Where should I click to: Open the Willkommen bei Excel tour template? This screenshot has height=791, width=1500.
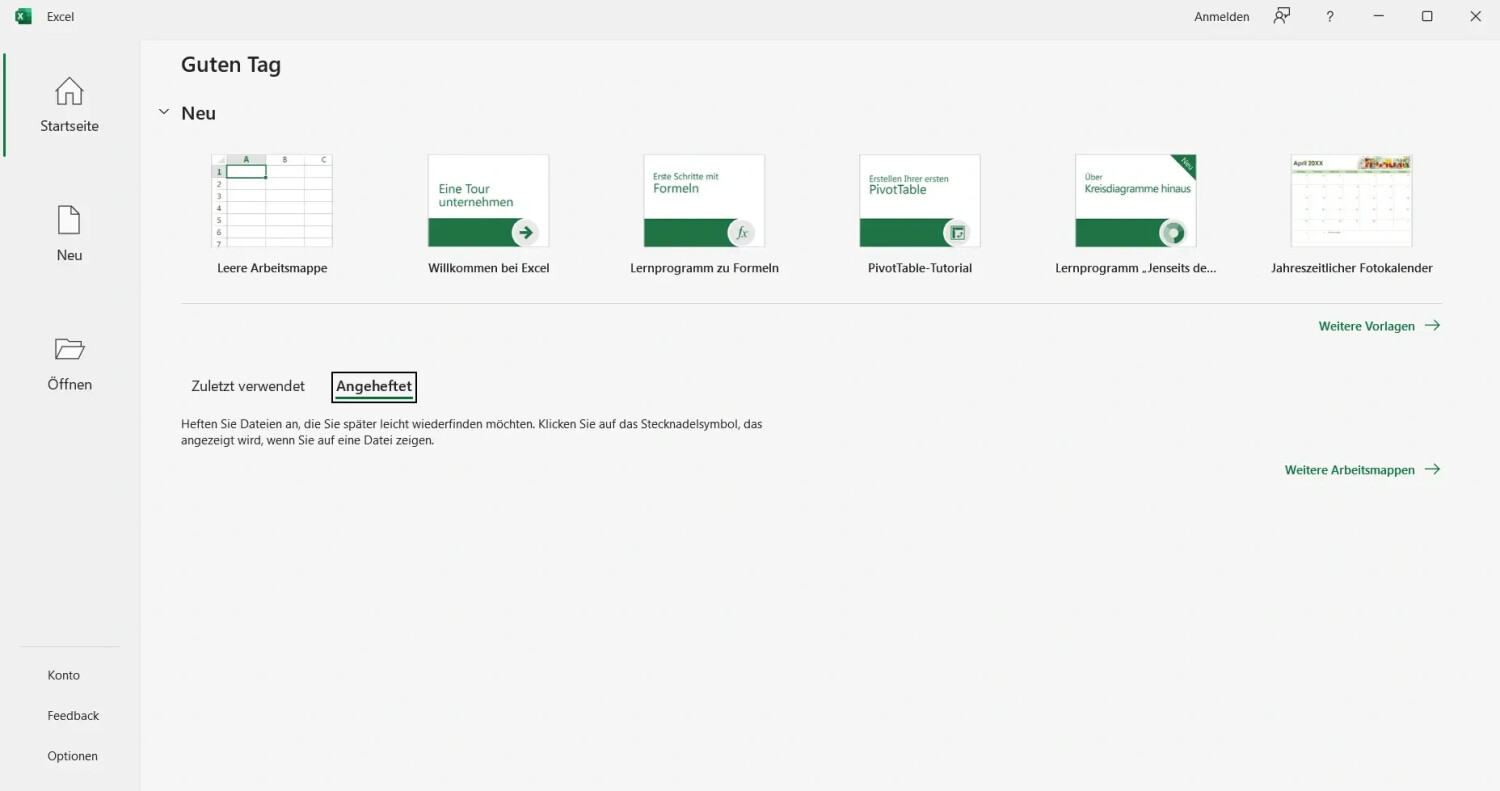488,201
